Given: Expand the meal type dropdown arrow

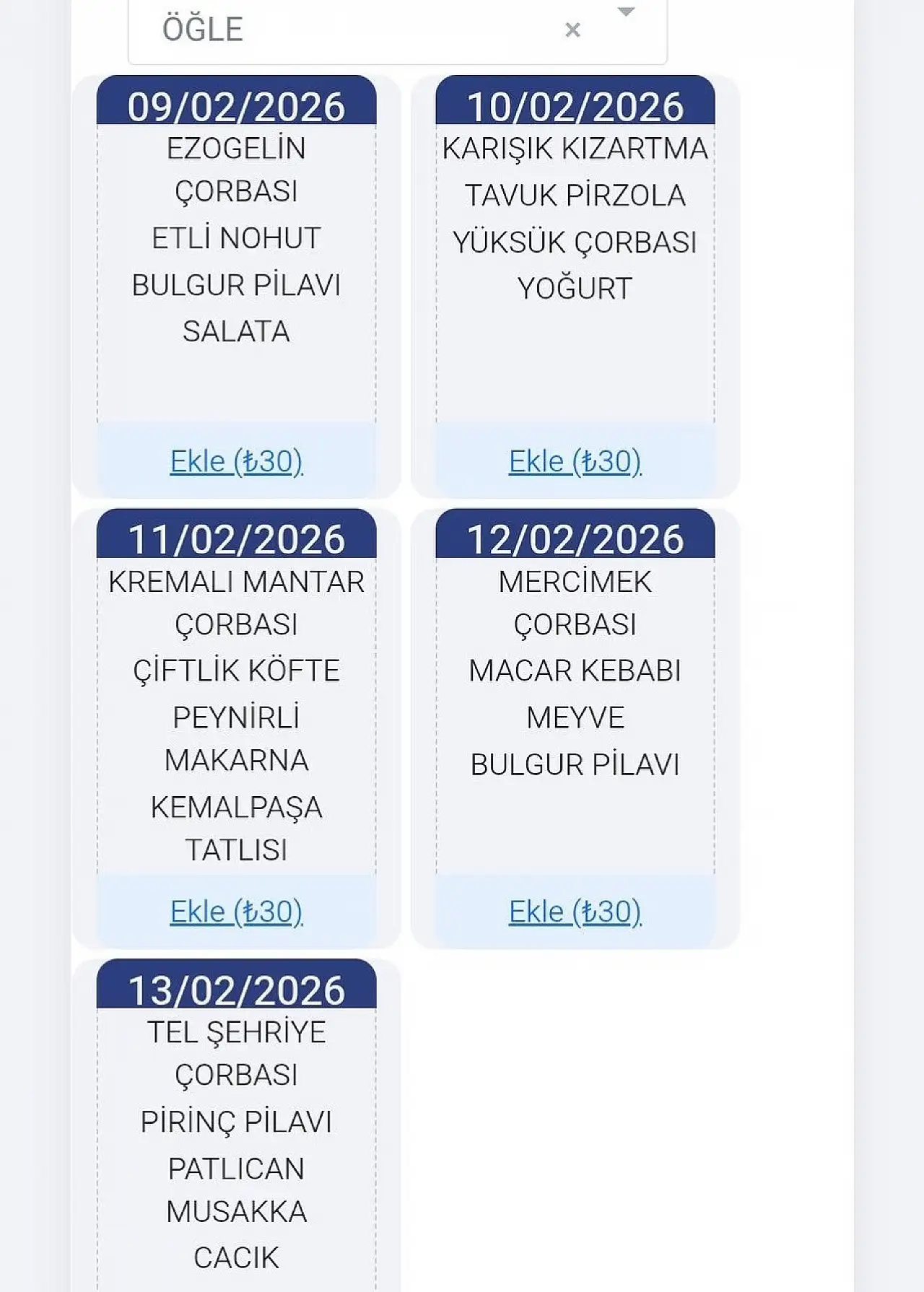Looking at the screenshot, I should [x=626, y=12].
